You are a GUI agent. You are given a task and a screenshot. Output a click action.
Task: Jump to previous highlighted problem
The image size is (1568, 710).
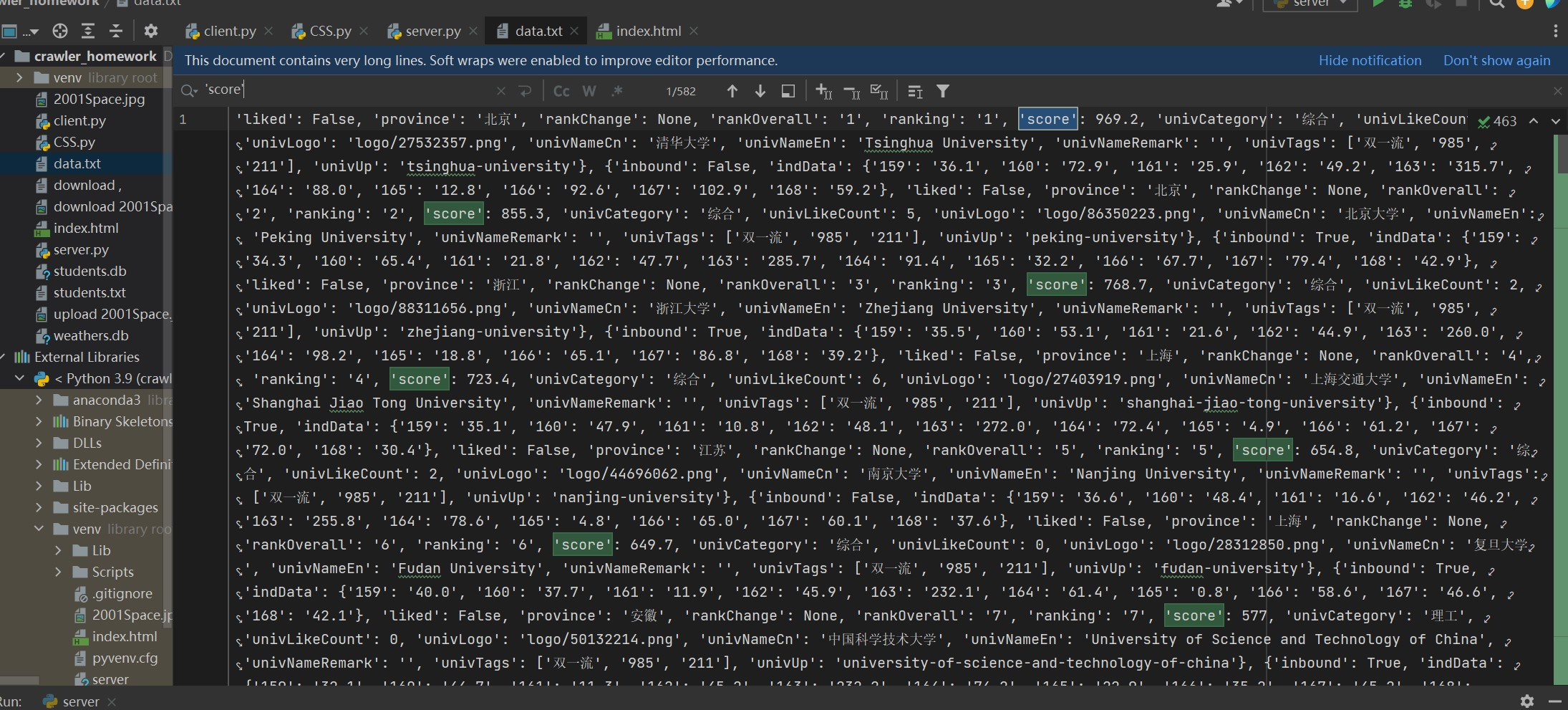[1534, 121]
